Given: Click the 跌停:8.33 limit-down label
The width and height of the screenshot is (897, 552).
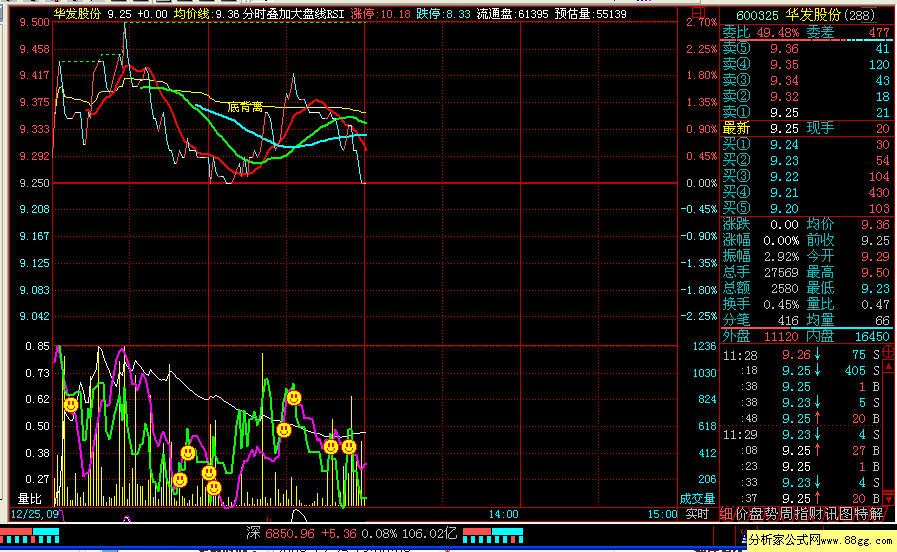Looking at the screenshot, I should point(443,14).
